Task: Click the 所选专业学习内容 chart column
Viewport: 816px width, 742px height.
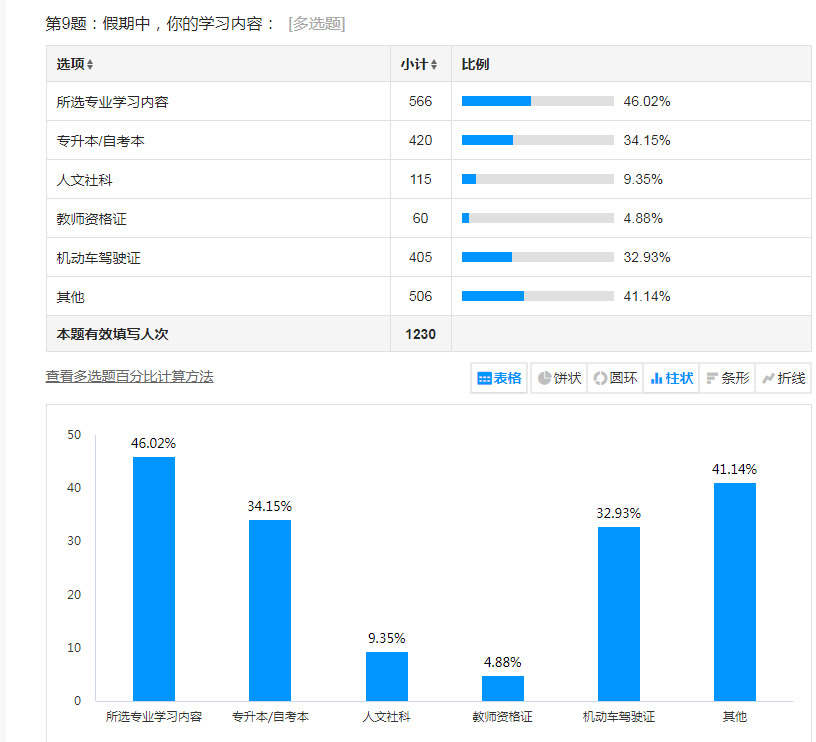Action: pos(154,578)
